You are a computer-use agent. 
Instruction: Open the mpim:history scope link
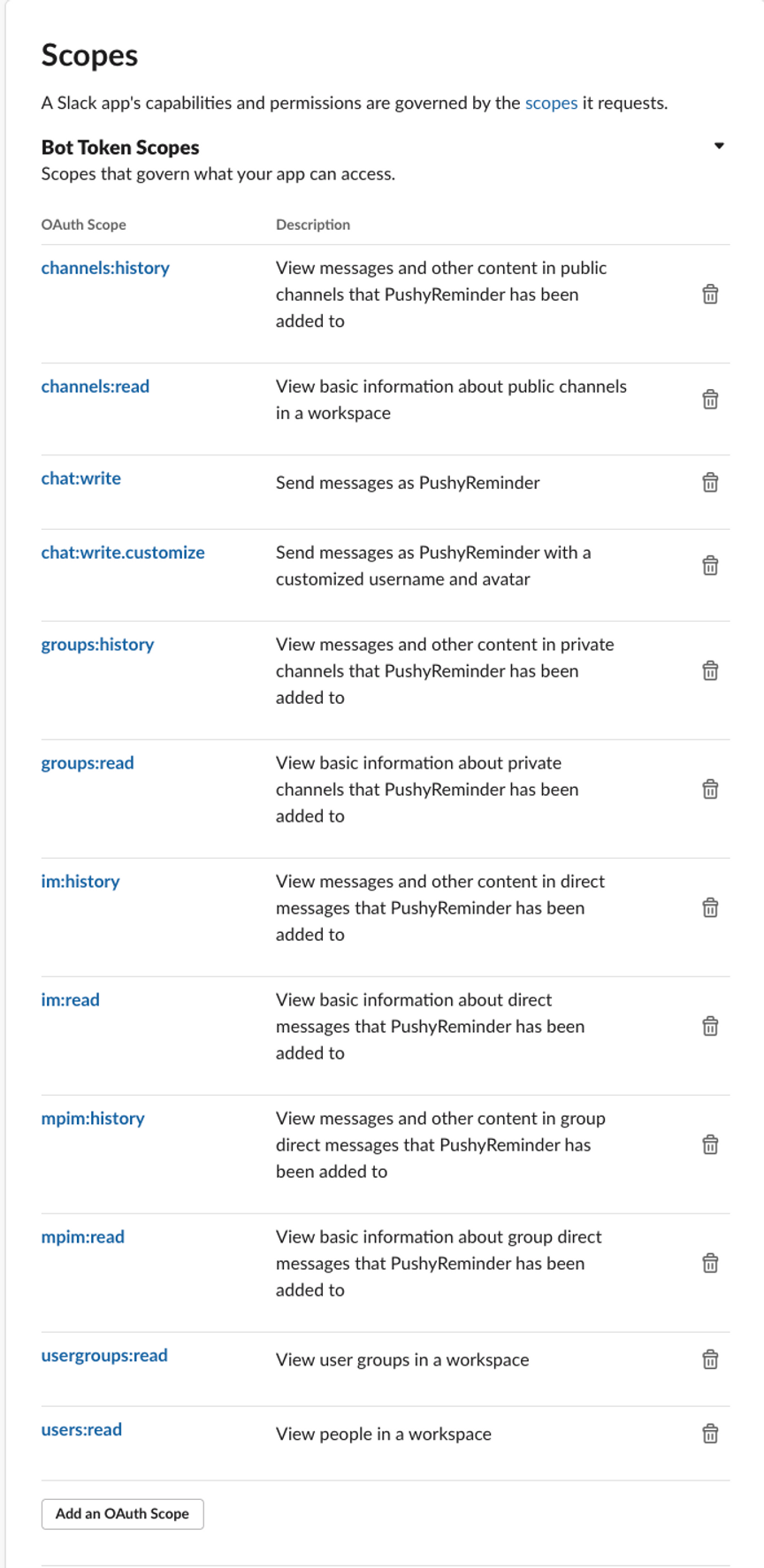pyautogui.click(x=93, y=1119)
